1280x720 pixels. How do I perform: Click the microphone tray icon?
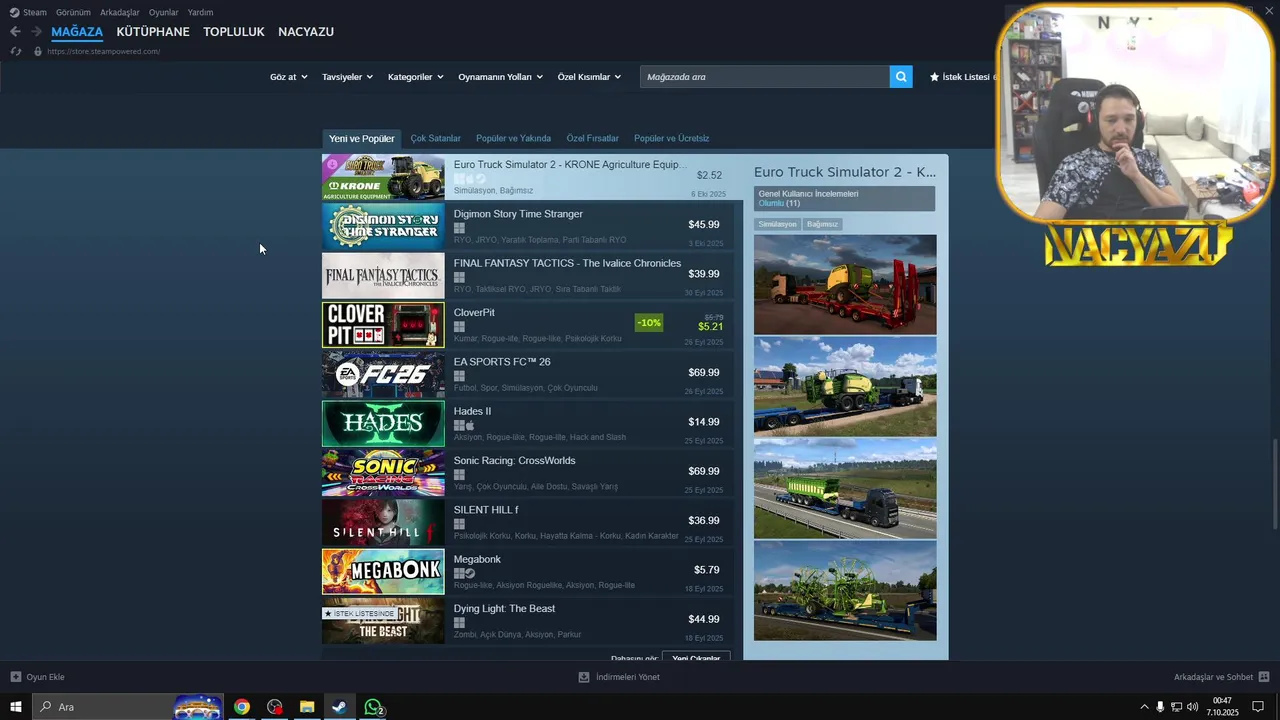coord(1160,707)
